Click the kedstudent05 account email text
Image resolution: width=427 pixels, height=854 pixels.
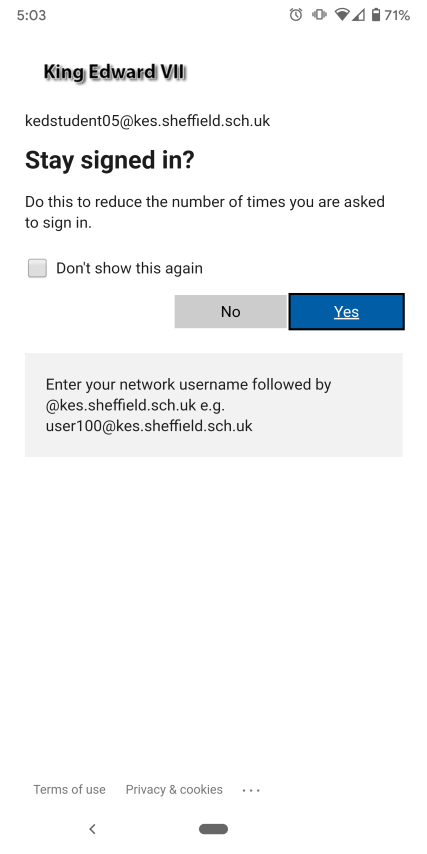148,120
